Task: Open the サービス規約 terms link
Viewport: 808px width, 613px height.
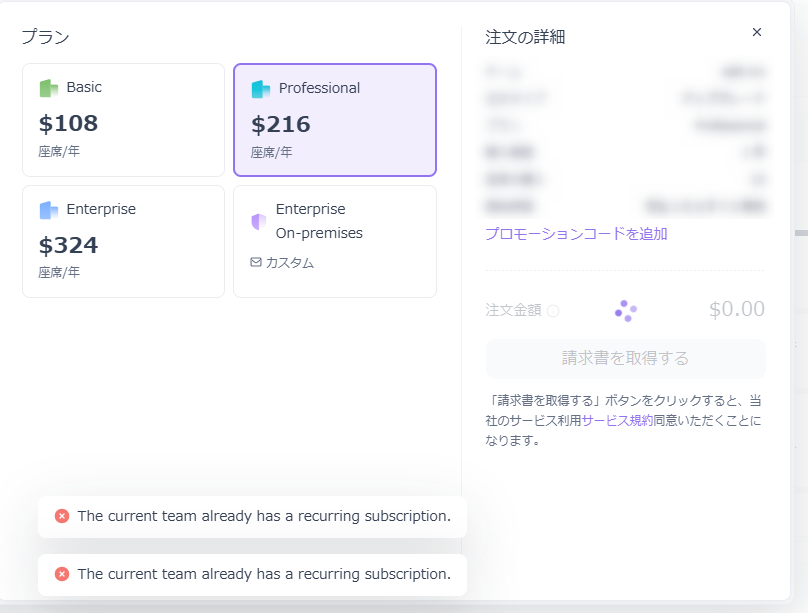Action: pos(617,421)
